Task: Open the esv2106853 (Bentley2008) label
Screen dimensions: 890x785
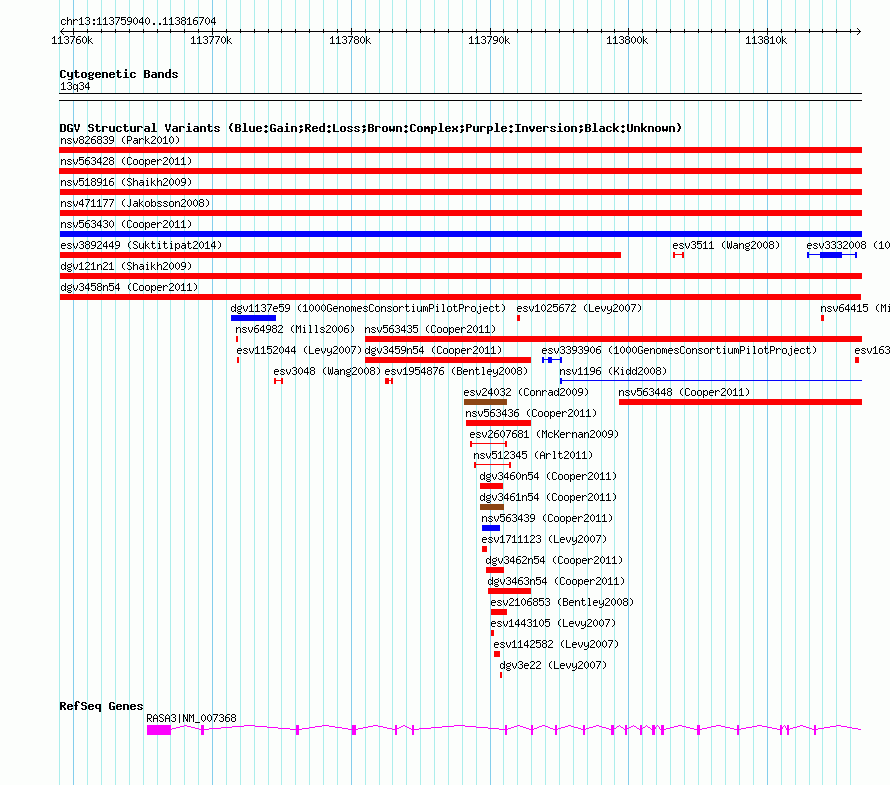Action: [562, 602]
